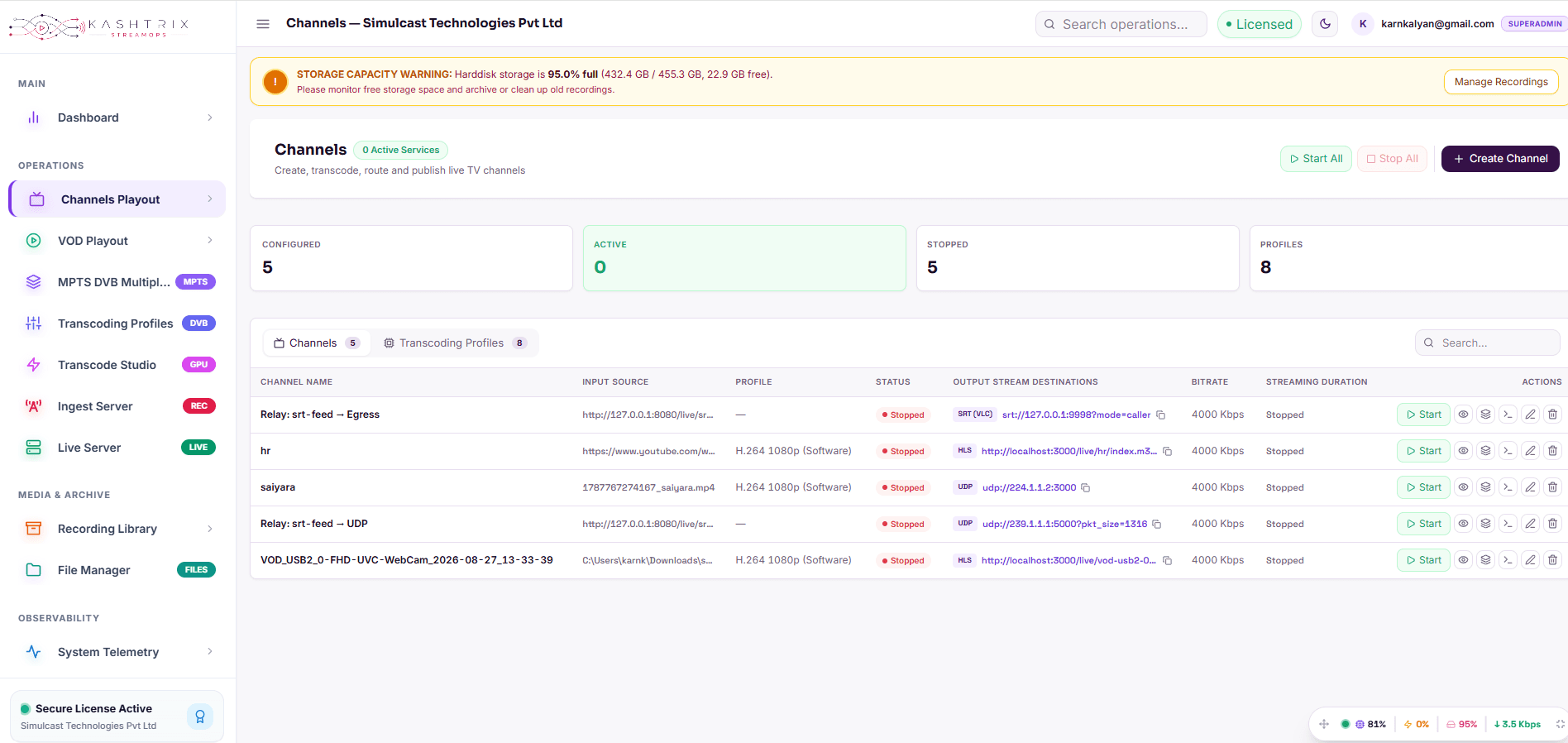
Task: Open the user avatar K menu
Action: pos(1363,24)
